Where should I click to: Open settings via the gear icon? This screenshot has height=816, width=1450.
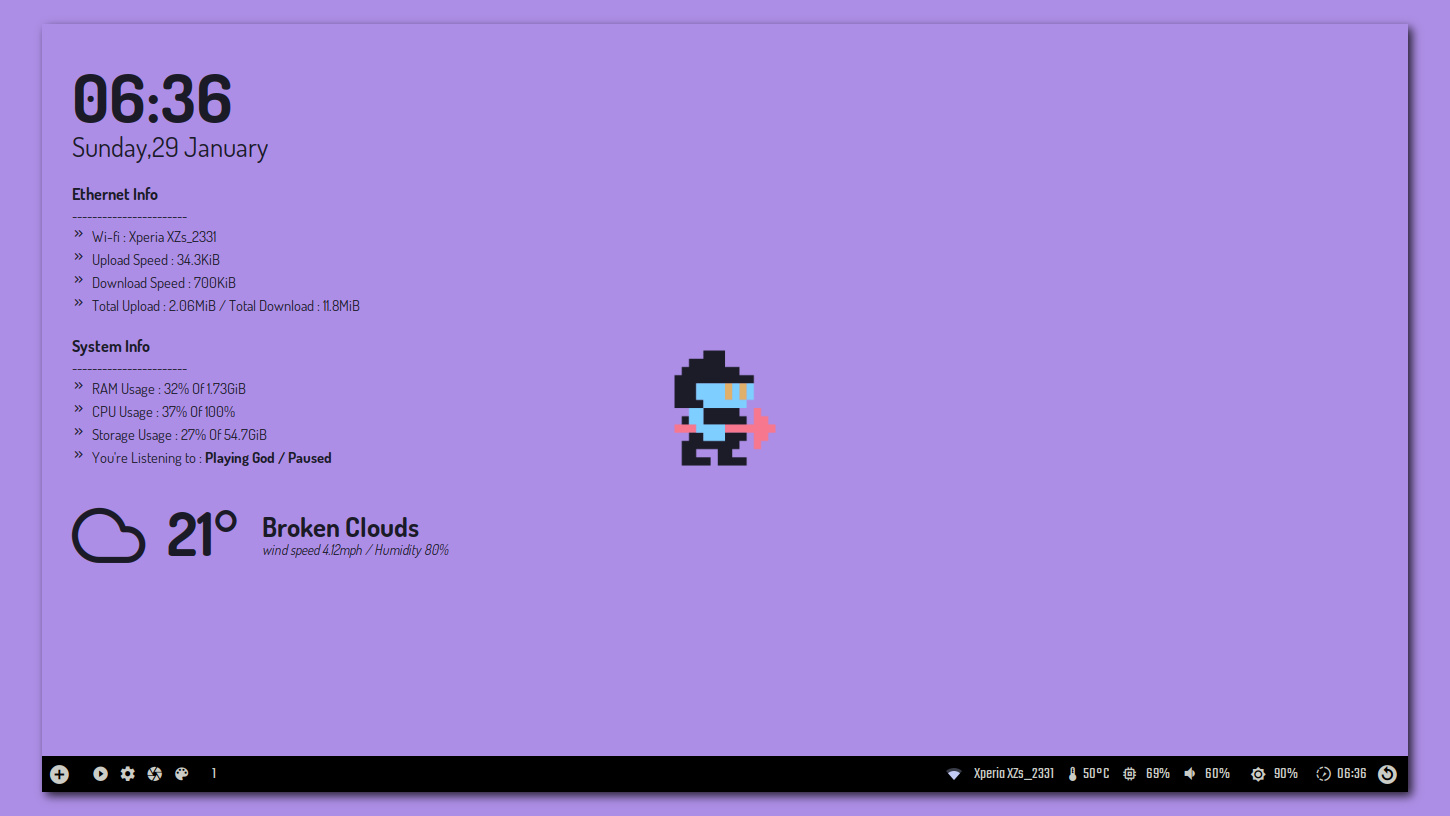tap(127, 773)
